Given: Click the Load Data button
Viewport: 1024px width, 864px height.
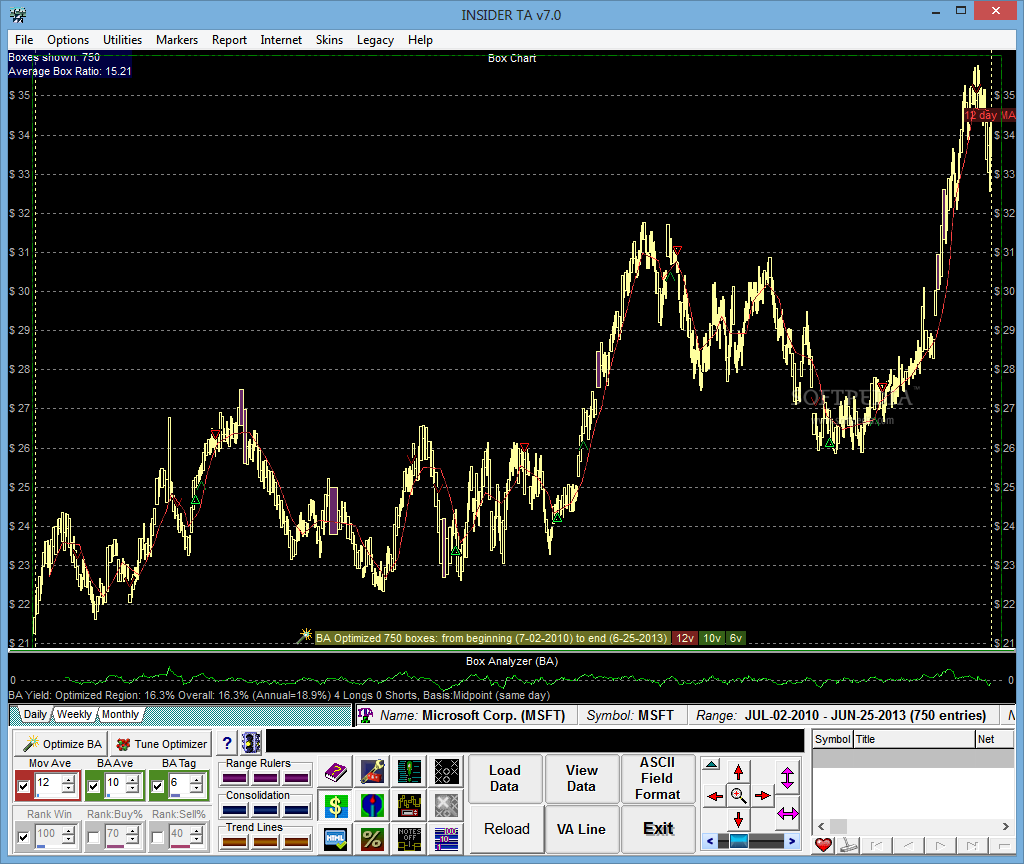Looking at the screenshot, I should (x=505, y=778).
